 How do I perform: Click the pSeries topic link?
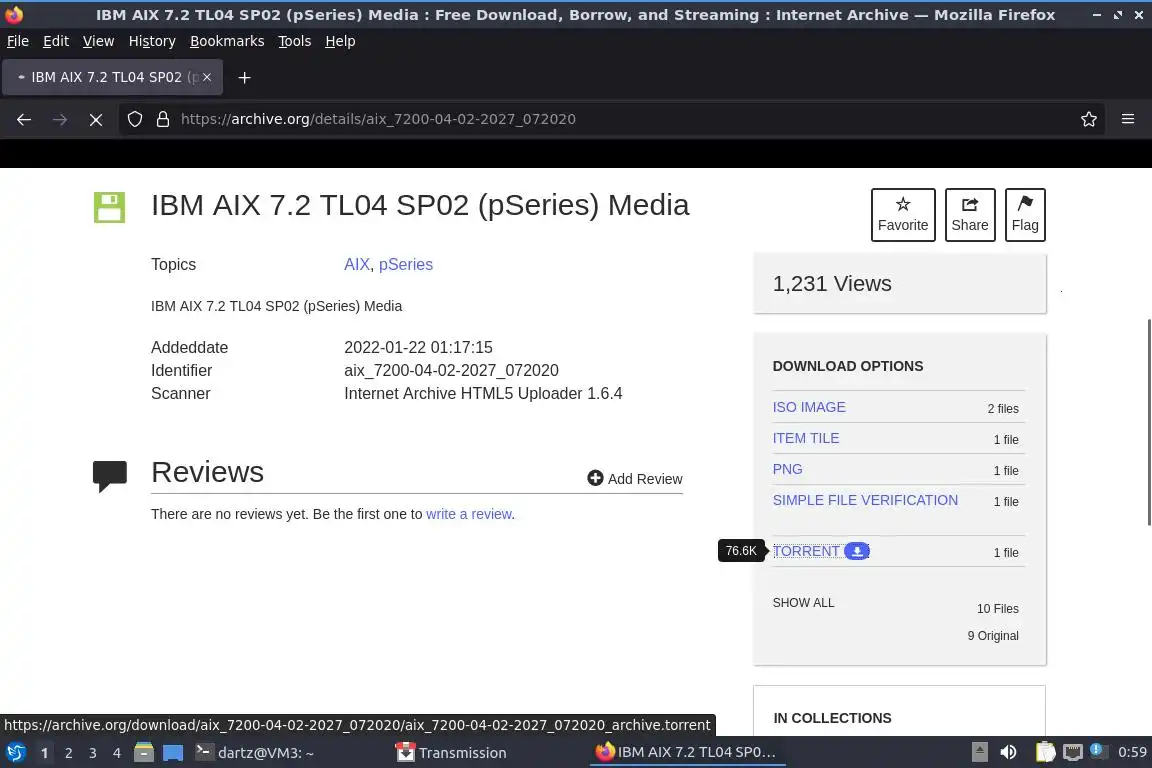[406, 265]
